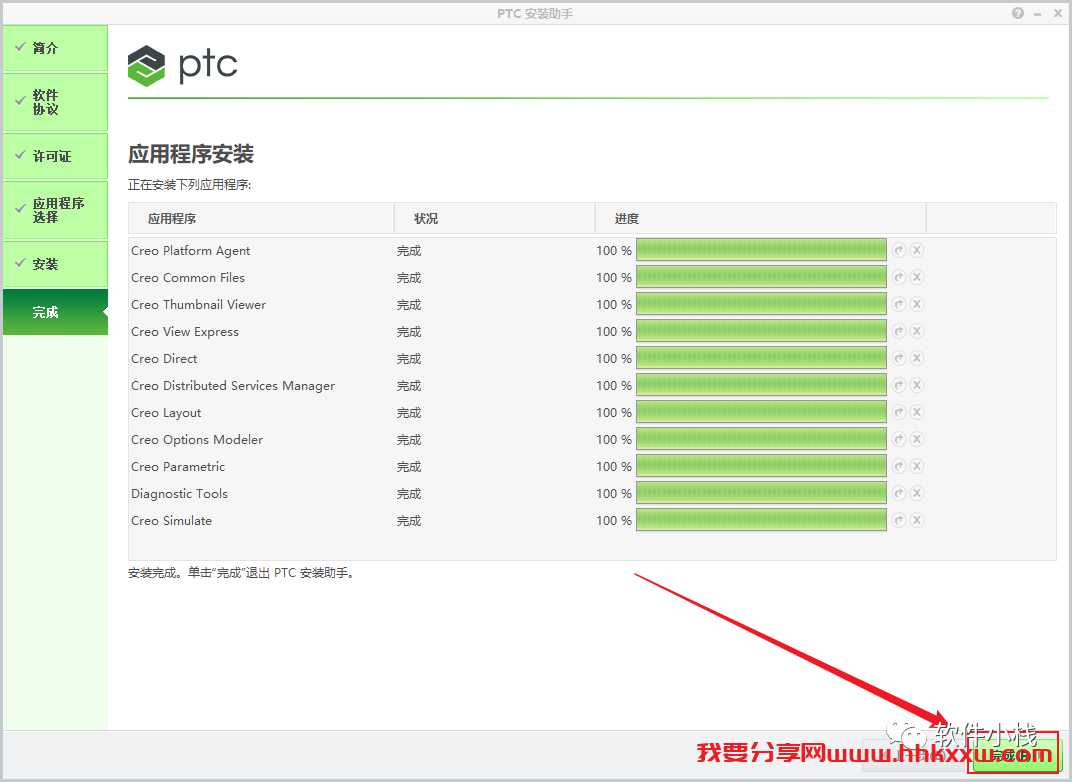Viewport: 1072px width, 782px height.
Task: Click the cancel X icon for Creo Layout
Action: click(x=917, y=412)
